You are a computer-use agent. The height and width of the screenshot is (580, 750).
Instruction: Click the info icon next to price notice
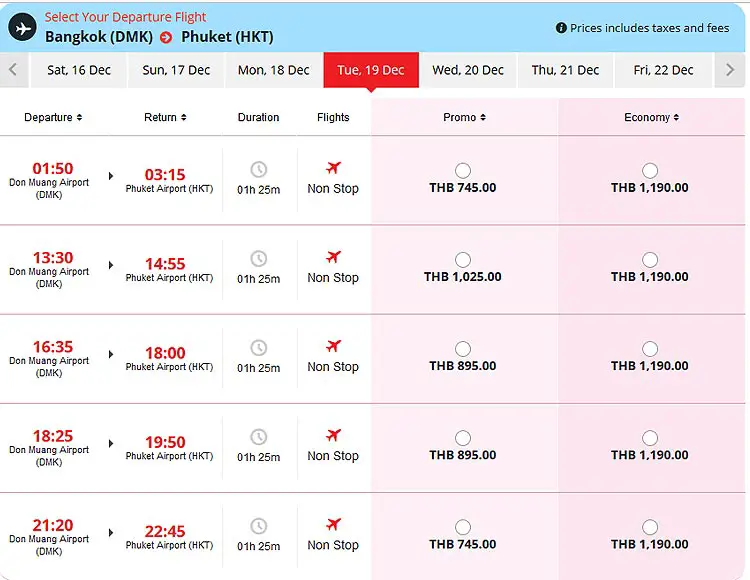pos(561,28)
